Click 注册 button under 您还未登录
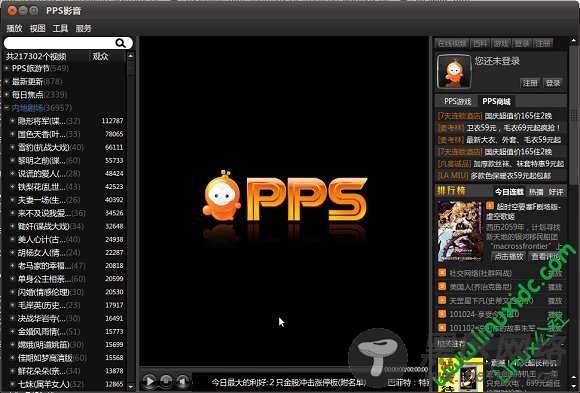580x393 pixels. [x=530, y=83]
